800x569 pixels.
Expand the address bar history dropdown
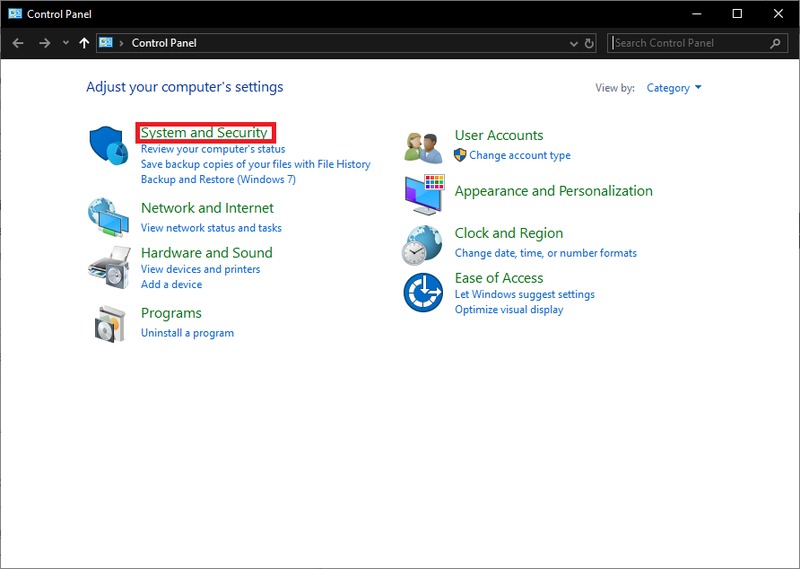(573, 43)
